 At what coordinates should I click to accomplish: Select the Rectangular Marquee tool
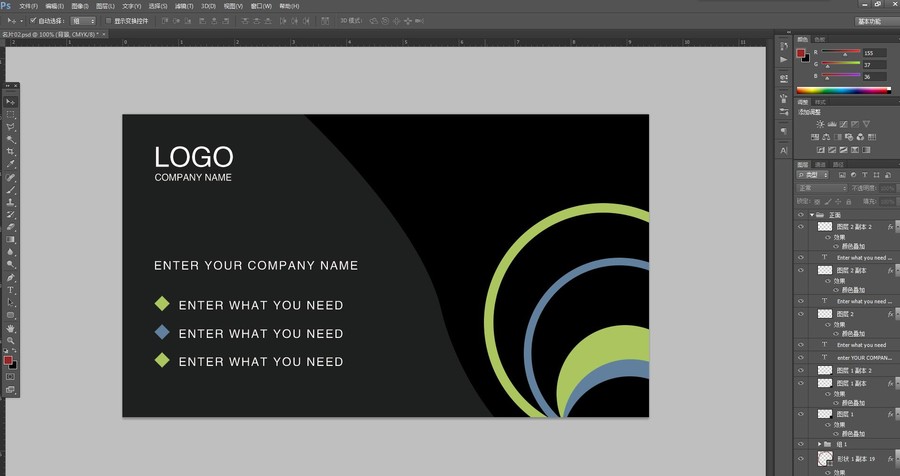[10, 114]
